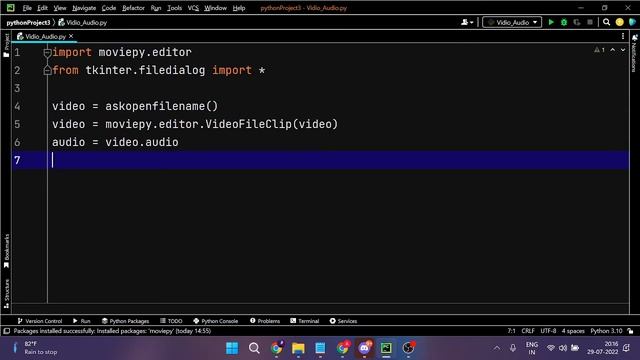Collapse the fold marker on line 2
Screen dimensions: 640x360
click(47, 70)
